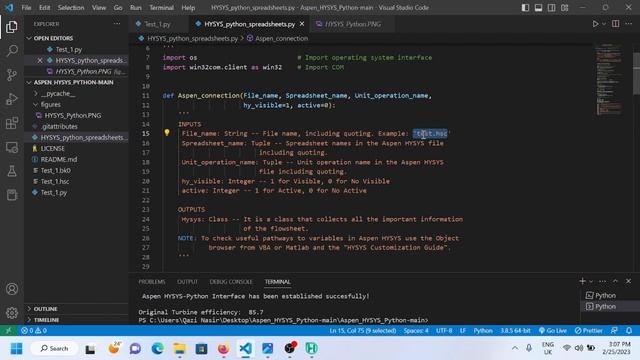Open the Explorer panel ellipsis menu
This screenshot has width=640, height=360.
117,24
